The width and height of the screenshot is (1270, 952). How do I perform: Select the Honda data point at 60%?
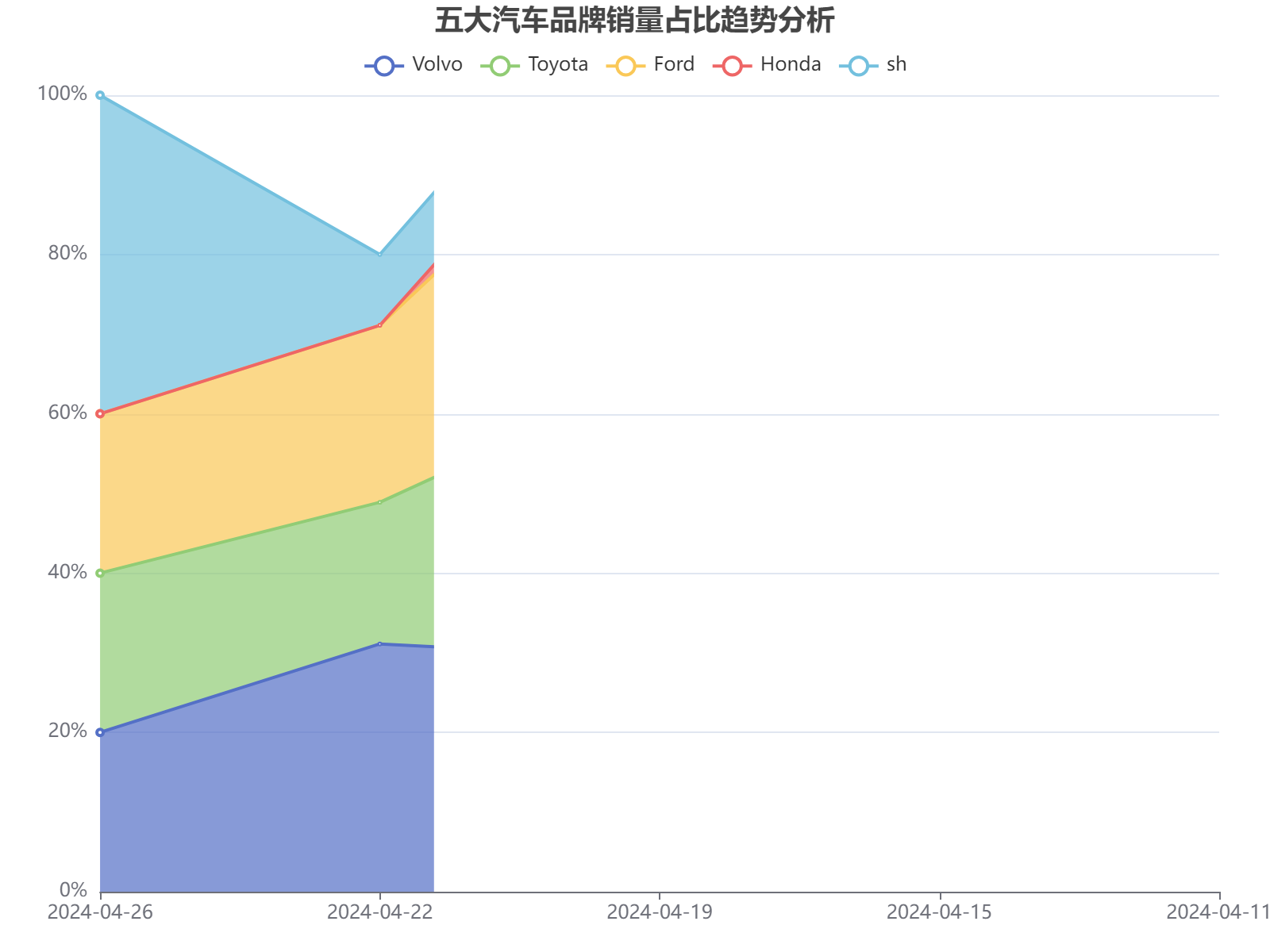click(101, 413)
